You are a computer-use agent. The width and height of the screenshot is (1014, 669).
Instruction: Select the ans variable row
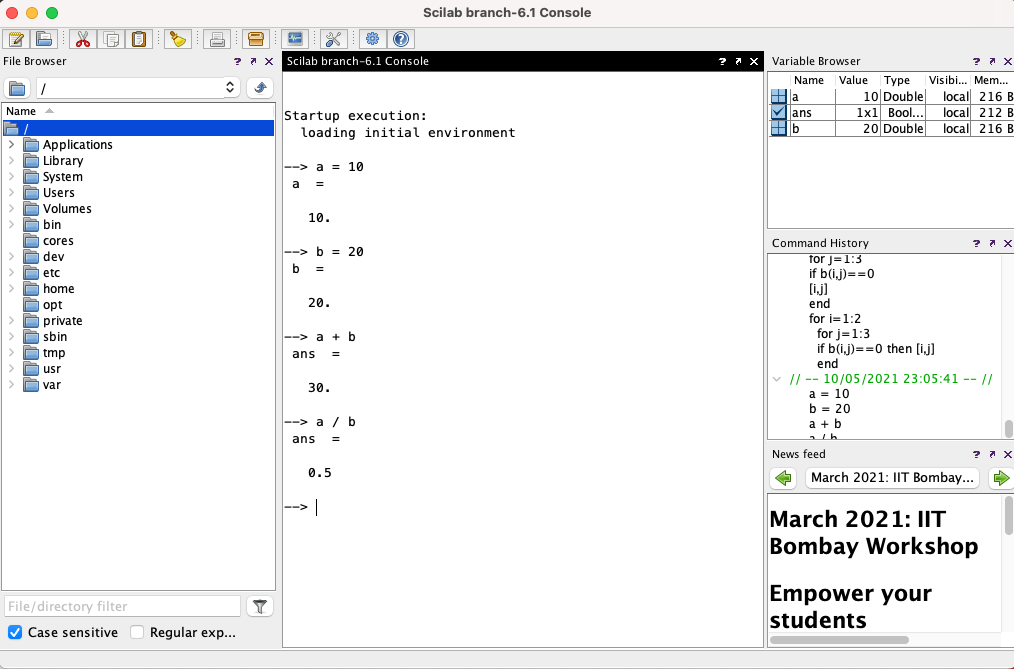click(x=891, y=112)
